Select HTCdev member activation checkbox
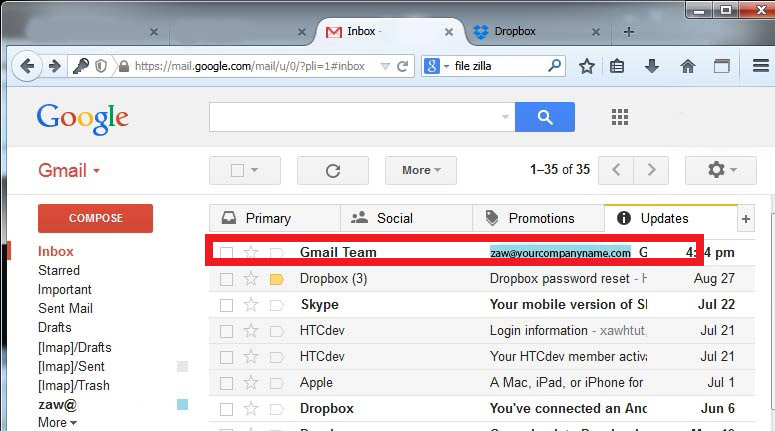Screen dimensions: 775x431 pyautogui.click(x=226, y=357)
